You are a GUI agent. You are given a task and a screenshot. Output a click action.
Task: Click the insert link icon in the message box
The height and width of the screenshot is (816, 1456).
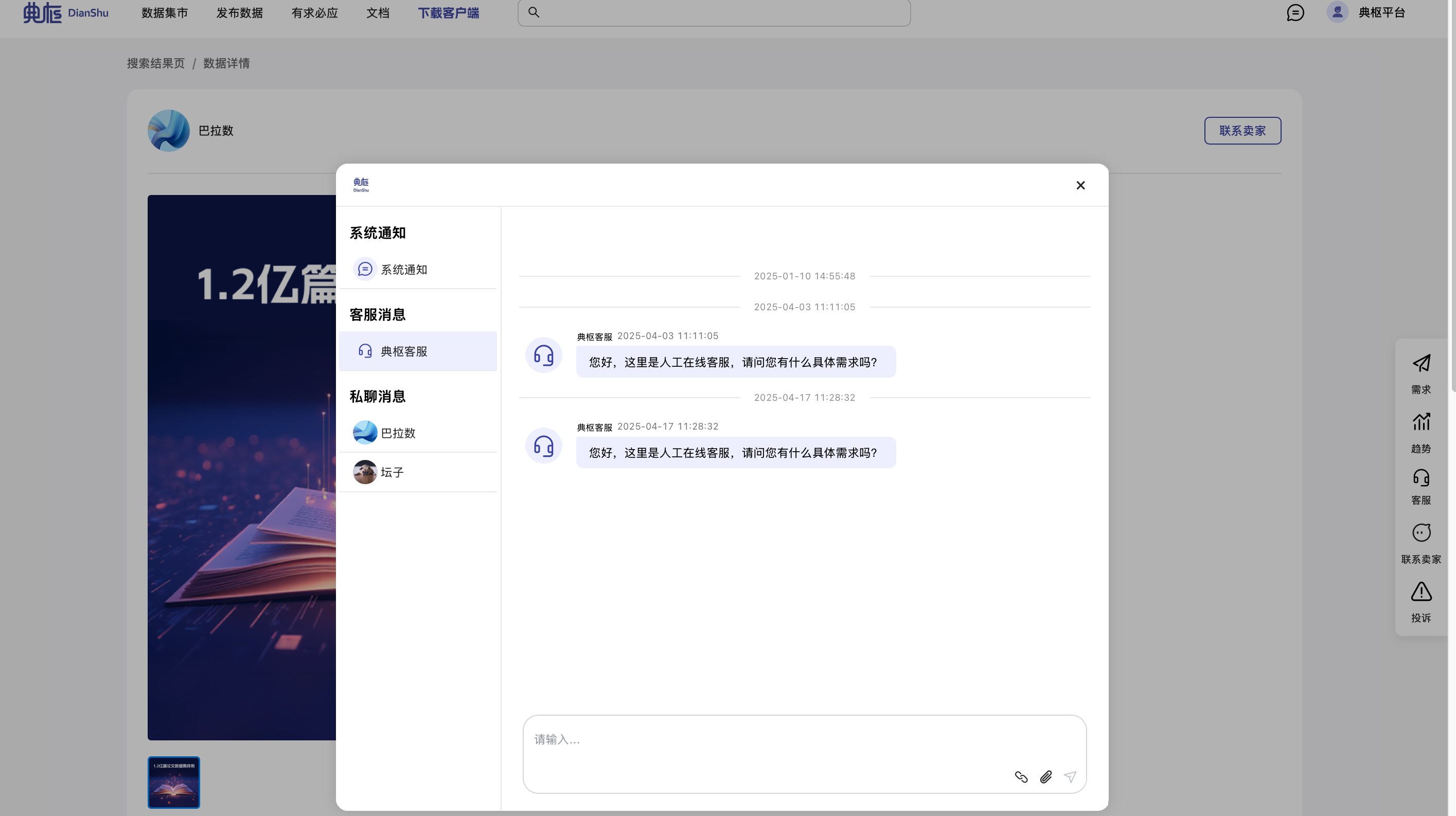[1021, 777]
